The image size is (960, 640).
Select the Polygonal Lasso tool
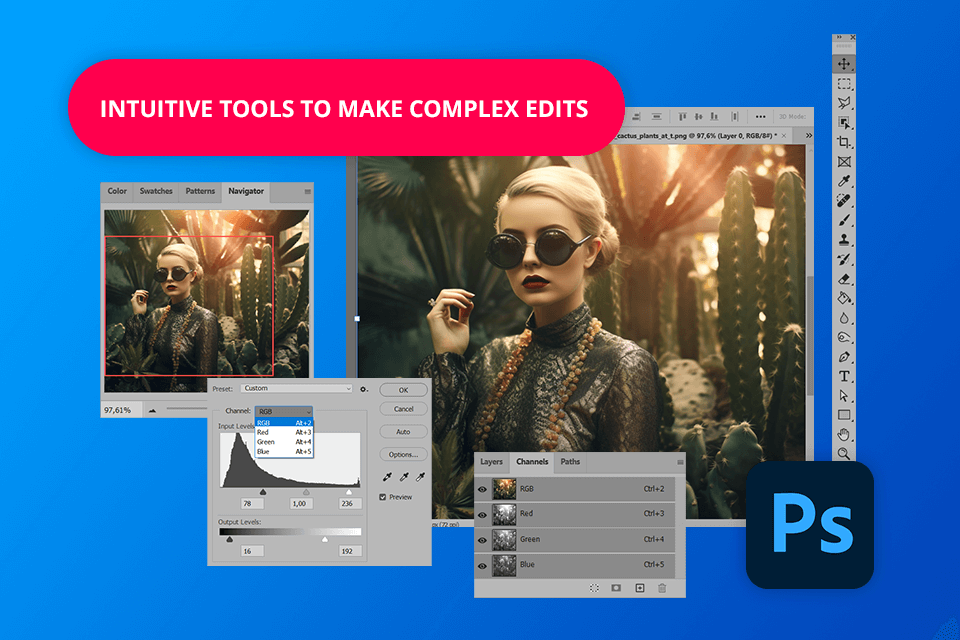click(844, 103)
